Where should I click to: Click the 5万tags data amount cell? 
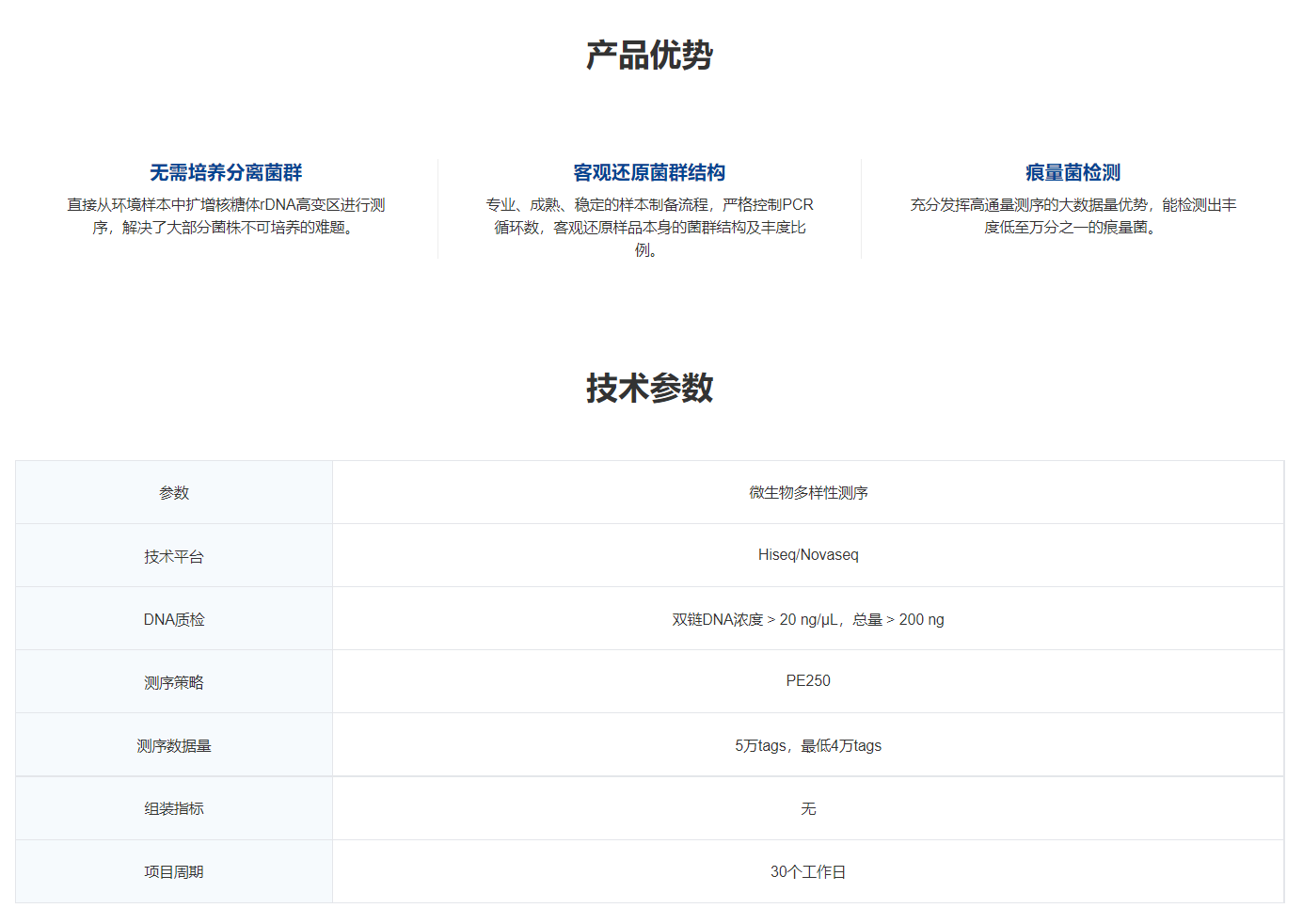point(808,746)
